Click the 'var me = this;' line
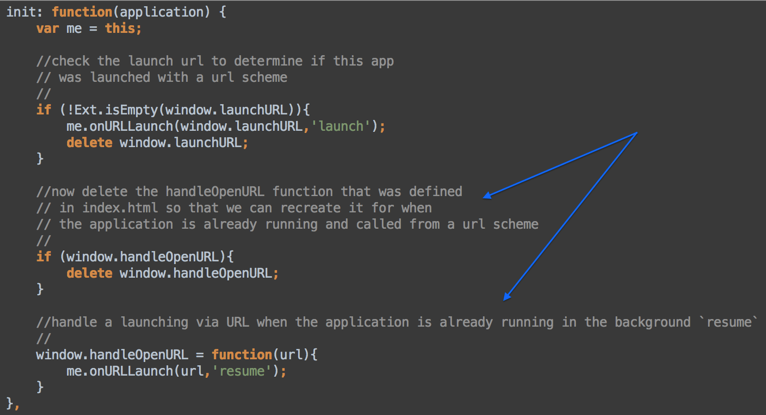The image size is (766, 415). pyautogui.click(x=89, y=28)
